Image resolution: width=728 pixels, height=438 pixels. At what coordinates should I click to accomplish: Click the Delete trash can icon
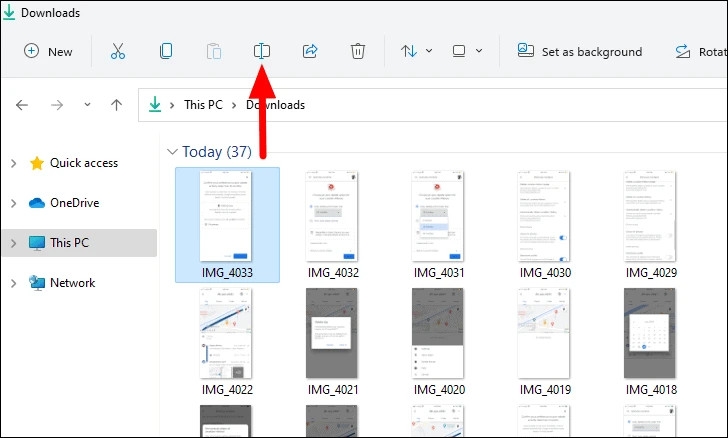click(x=358, y=51)
